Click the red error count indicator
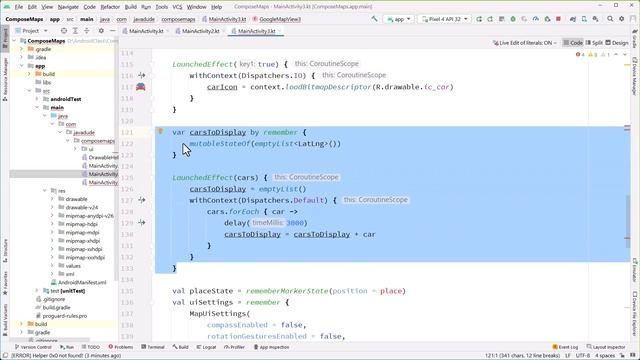Viewport: 640px width, 360px height. [580, 54]
